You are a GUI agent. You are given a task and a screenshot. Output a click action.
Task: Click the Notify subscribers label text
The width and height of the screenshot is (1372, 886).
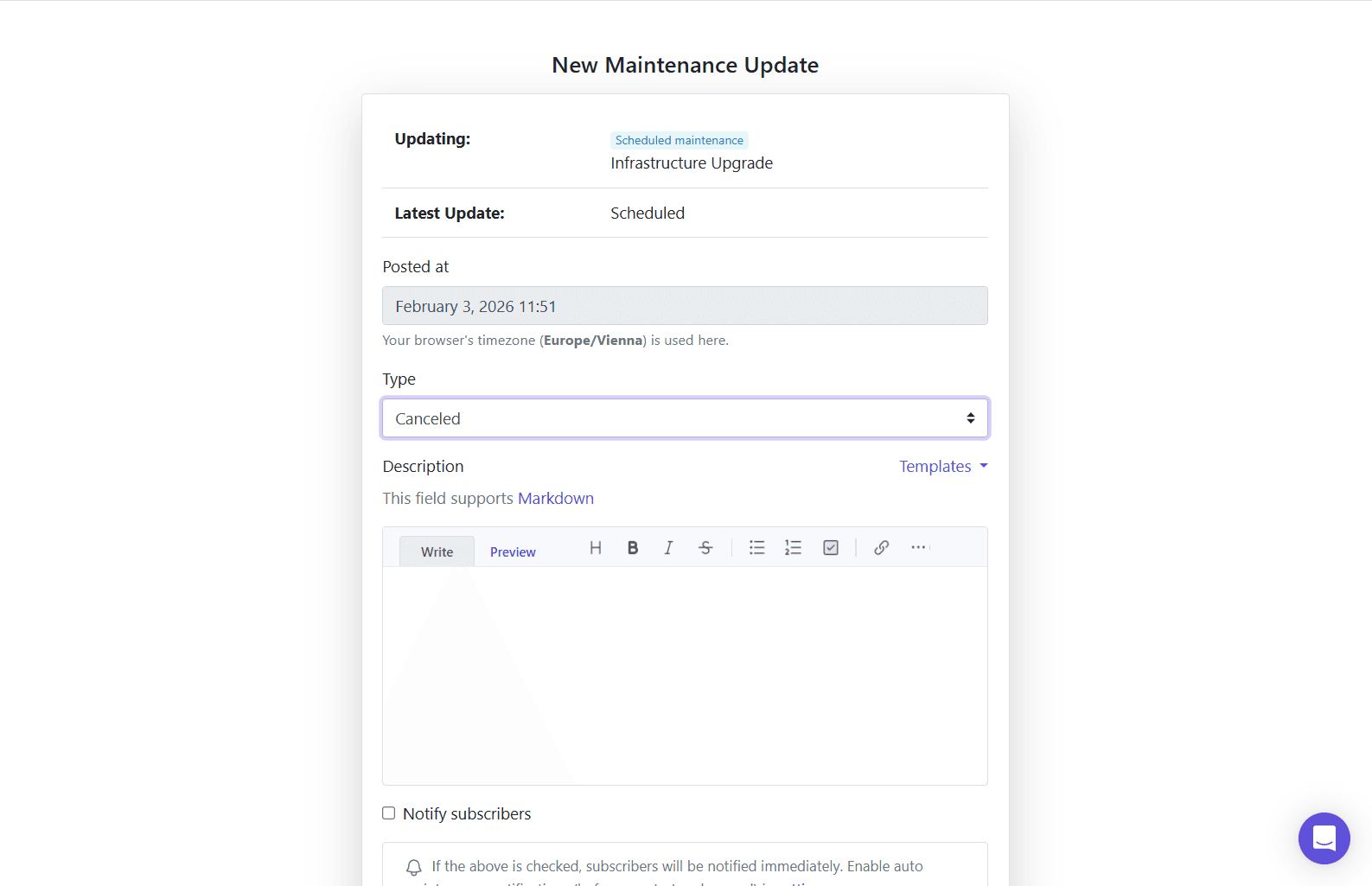(467, 814)
